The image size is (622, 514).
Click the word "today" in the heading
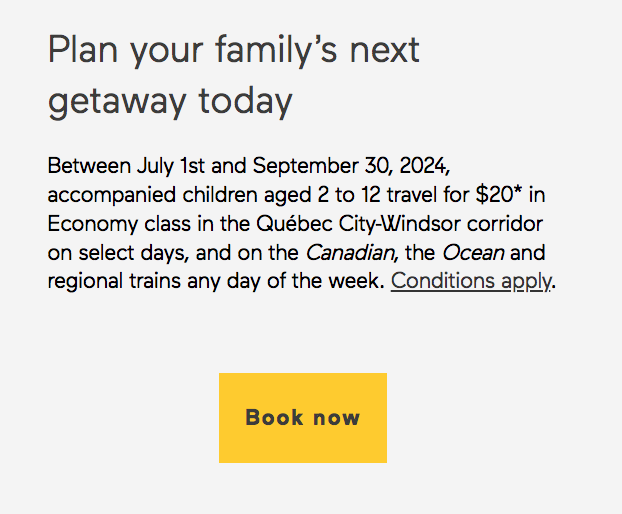[245, 102]
